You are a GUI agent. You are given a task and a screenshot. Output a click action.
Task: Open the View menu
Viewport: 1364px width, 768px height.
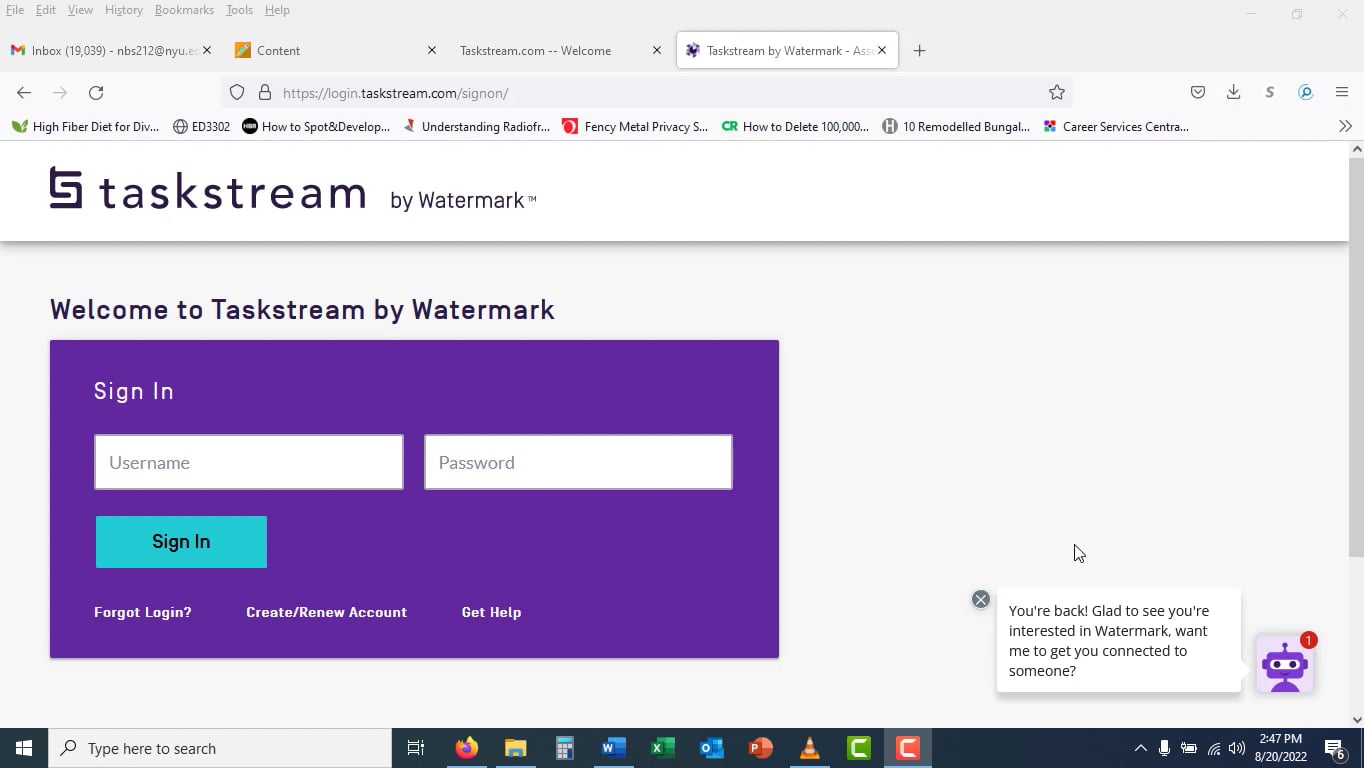coord(80,10)
